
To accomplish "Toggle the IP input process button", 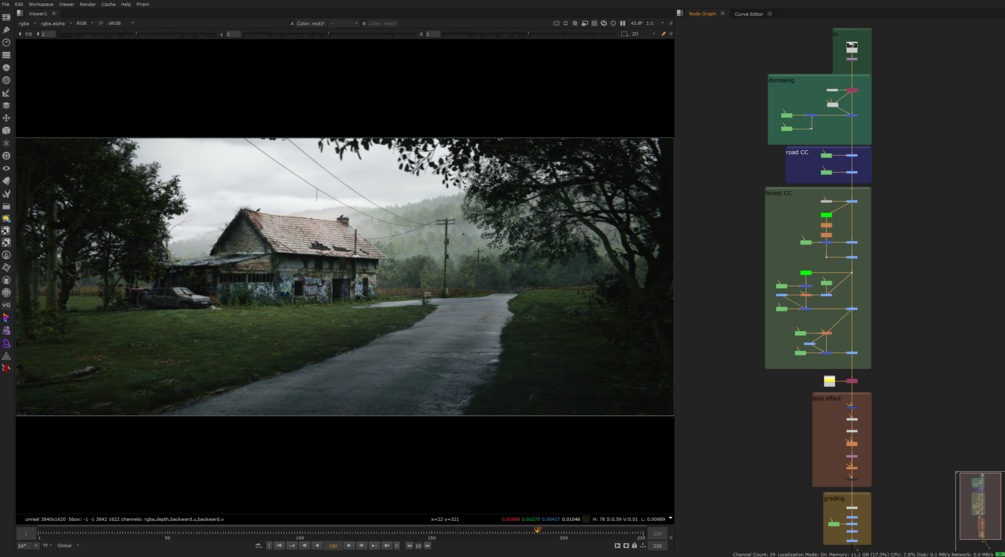I will pyautogui.click(x=101, y=23).
